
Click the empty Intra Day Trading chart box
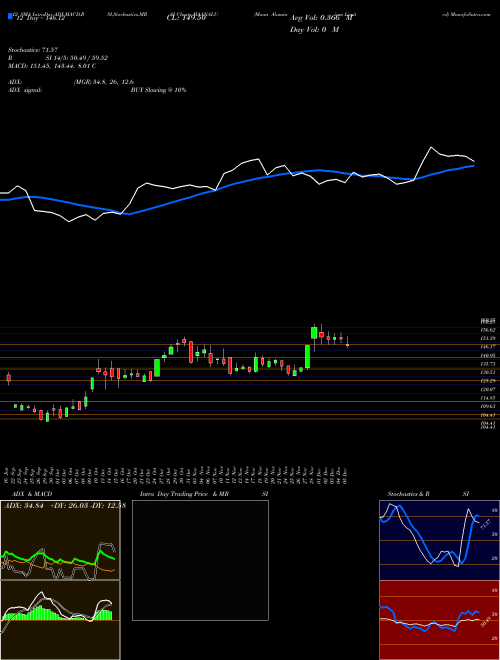click(x=200, y=560)
